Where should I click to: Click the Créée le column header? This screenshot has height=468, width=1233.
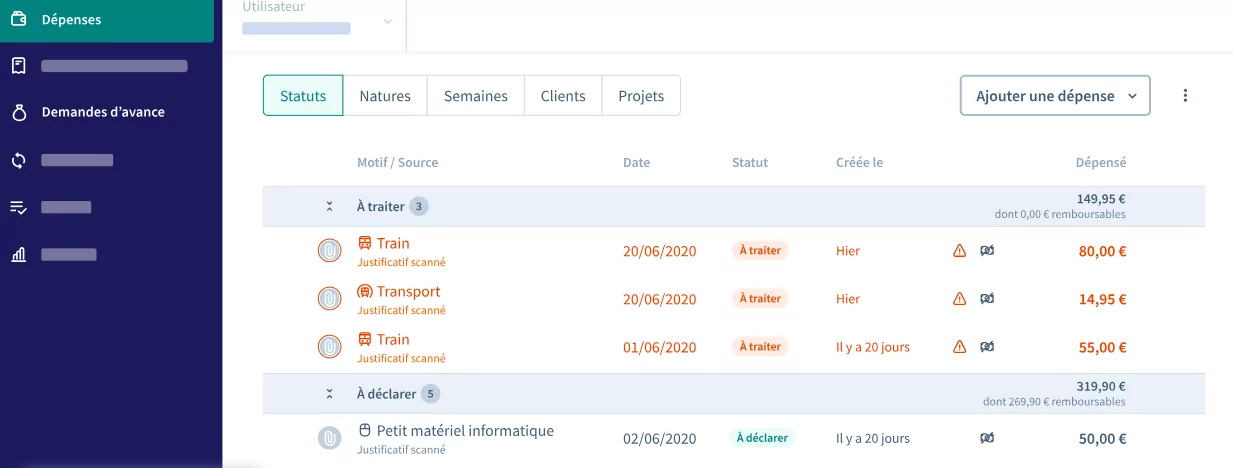point(859,162)
